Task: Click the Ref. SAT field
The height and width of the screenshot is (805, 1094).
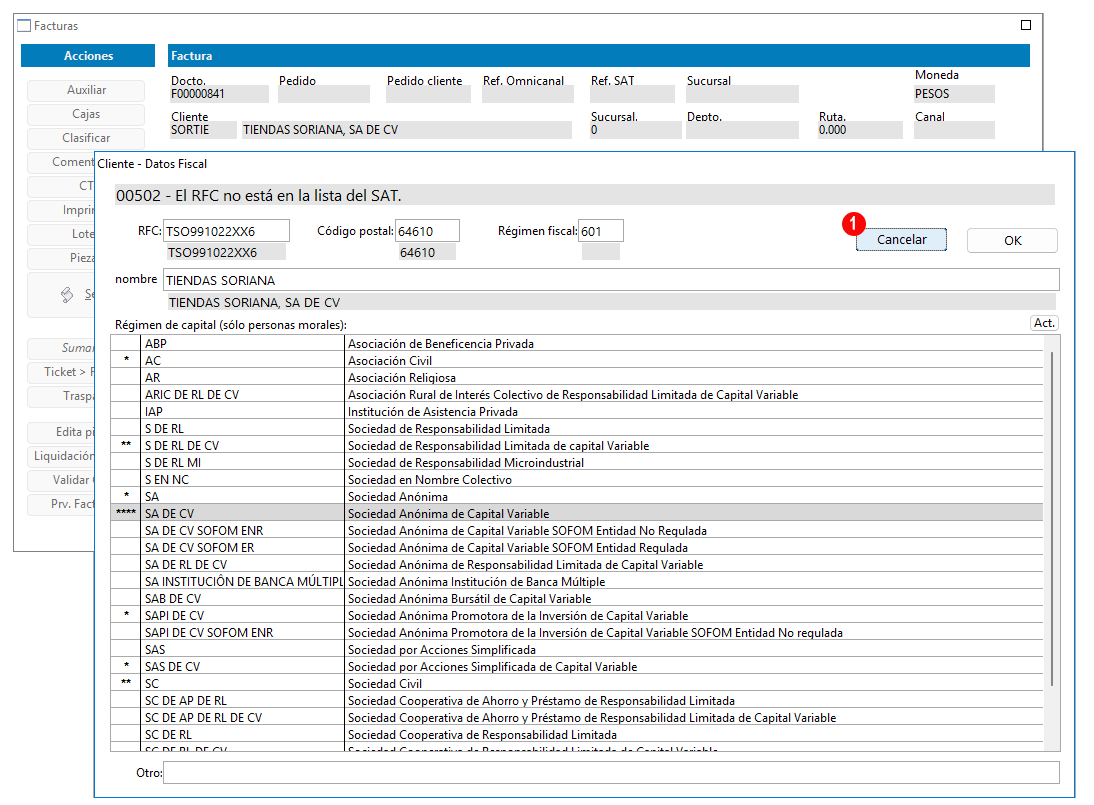Action: pyautogui.click(x=632, y=94)
